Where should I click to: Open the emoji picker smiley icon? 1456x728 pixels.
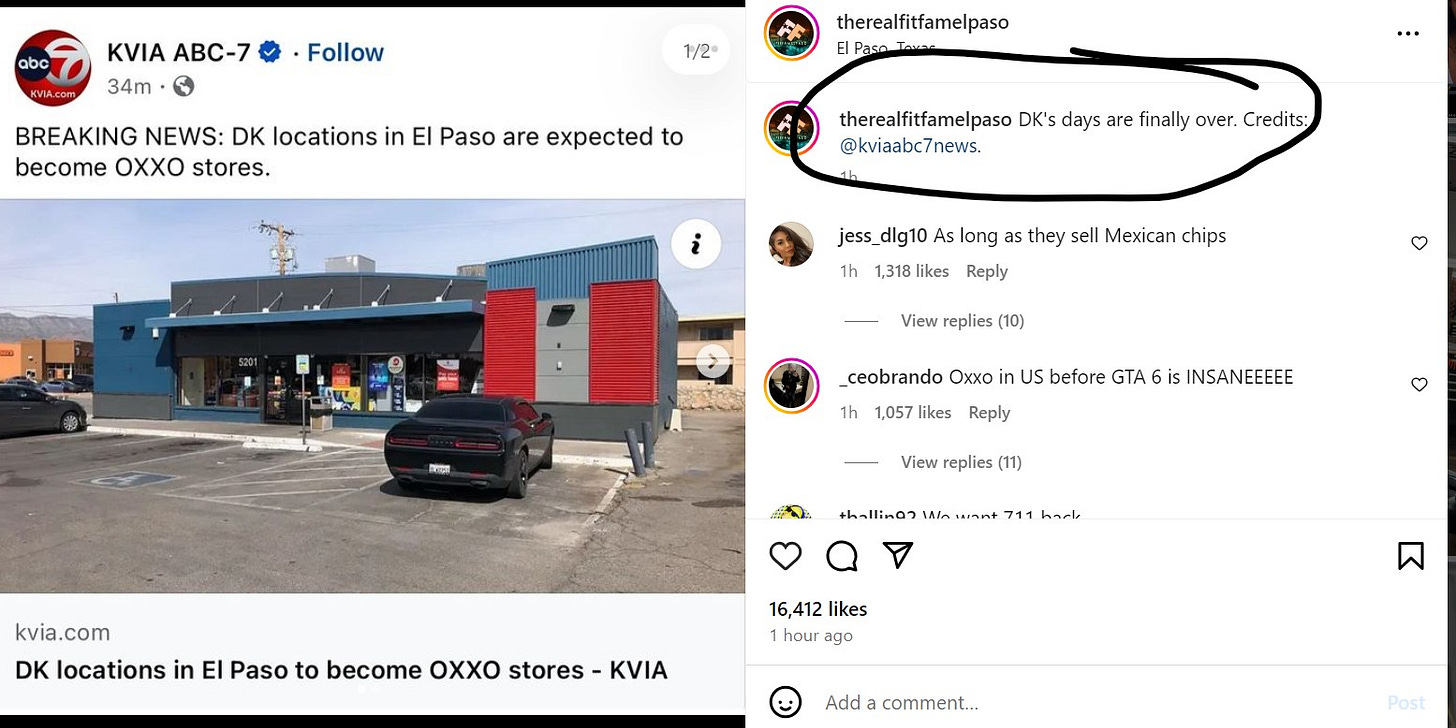coord(787,702)
